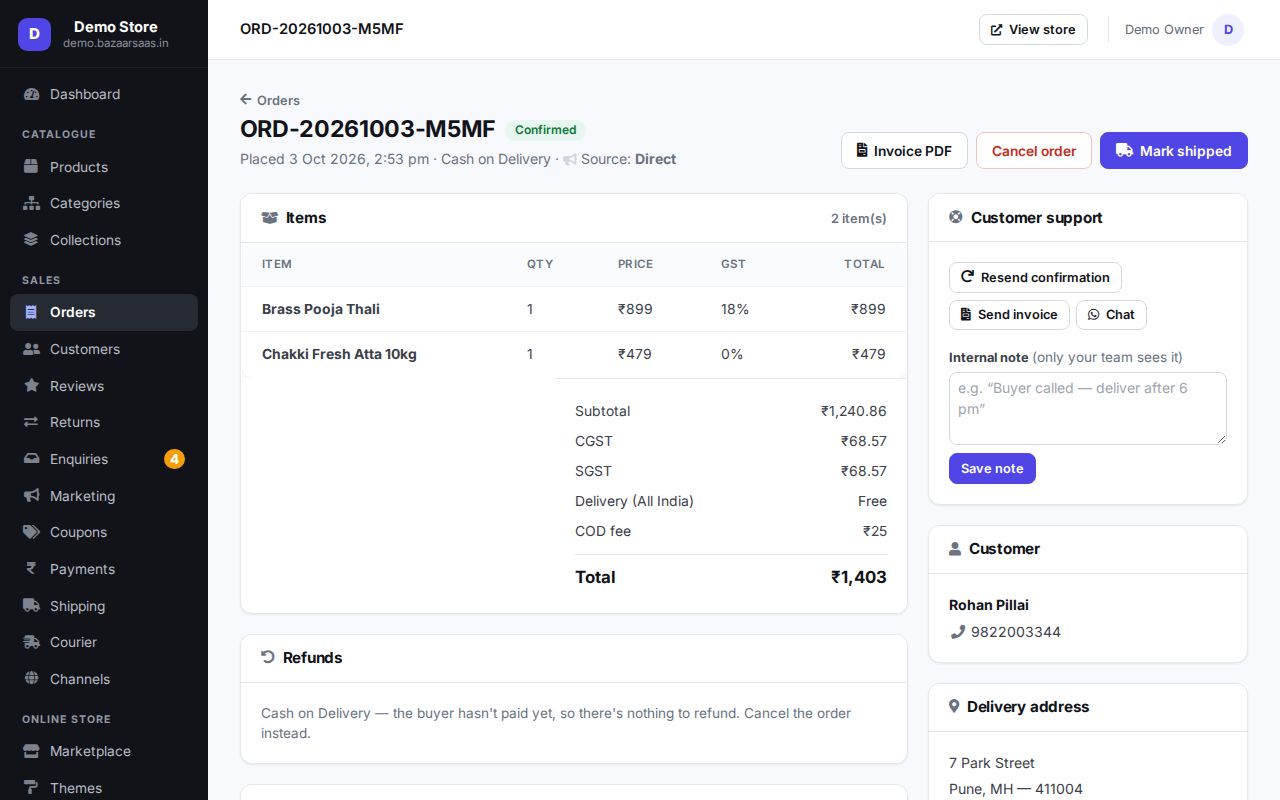This screenshot has width=1280, height=800.
Task: Click the Dashboard gauge icon
Action: click(x=31, y=94)
